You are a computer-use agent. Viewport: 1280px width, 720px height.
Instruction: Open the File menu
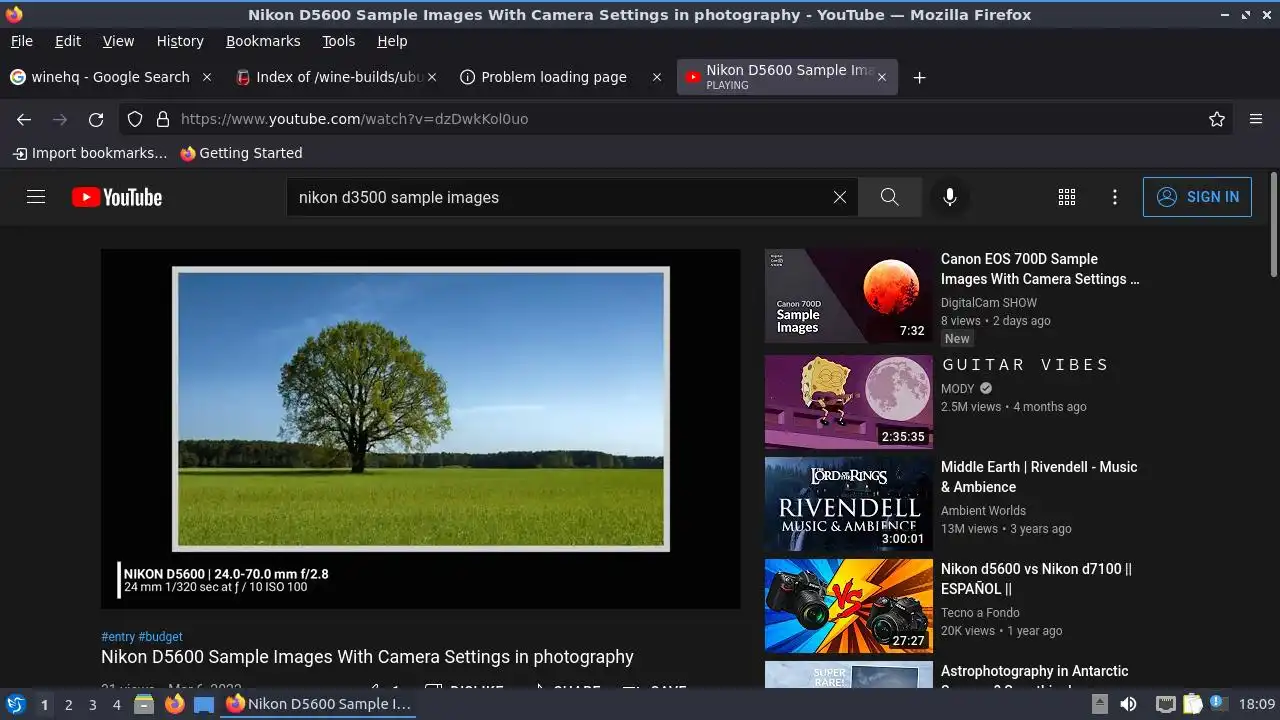coord(21,41)
